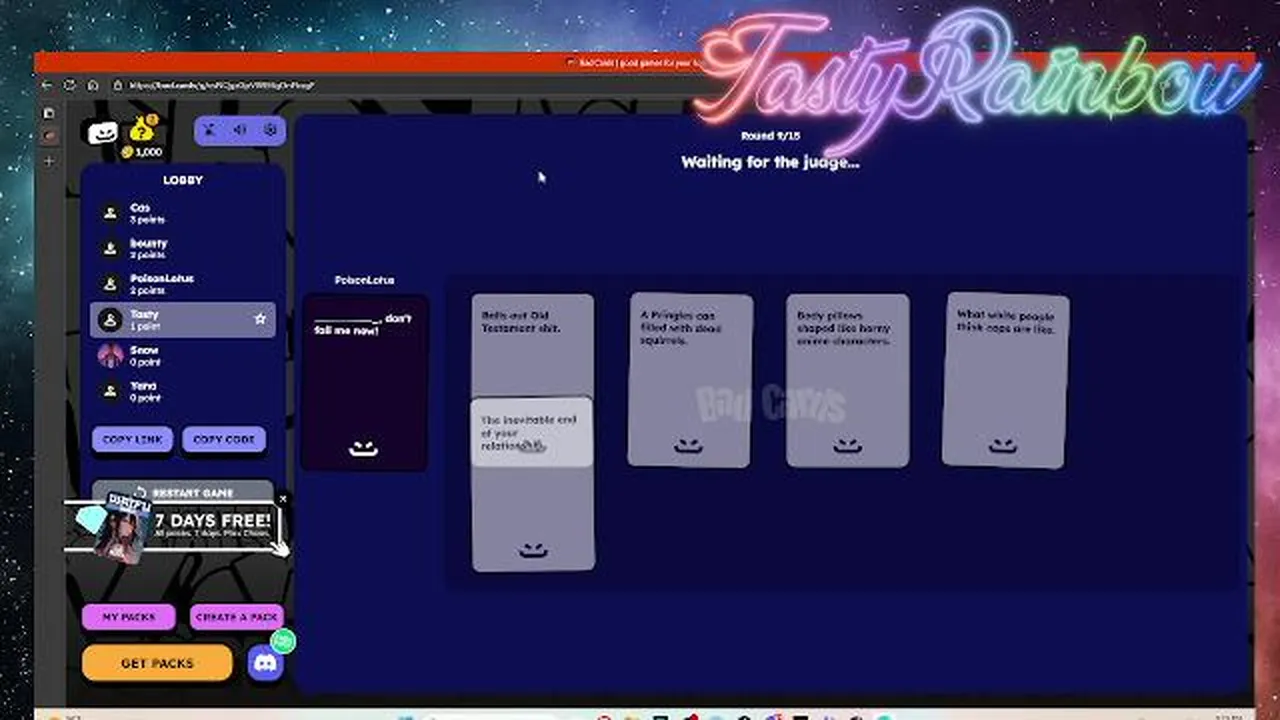This screenshot has height=720, width=1280.
Task: Click bounty's avatar in the lobby list
Action: 111,249
